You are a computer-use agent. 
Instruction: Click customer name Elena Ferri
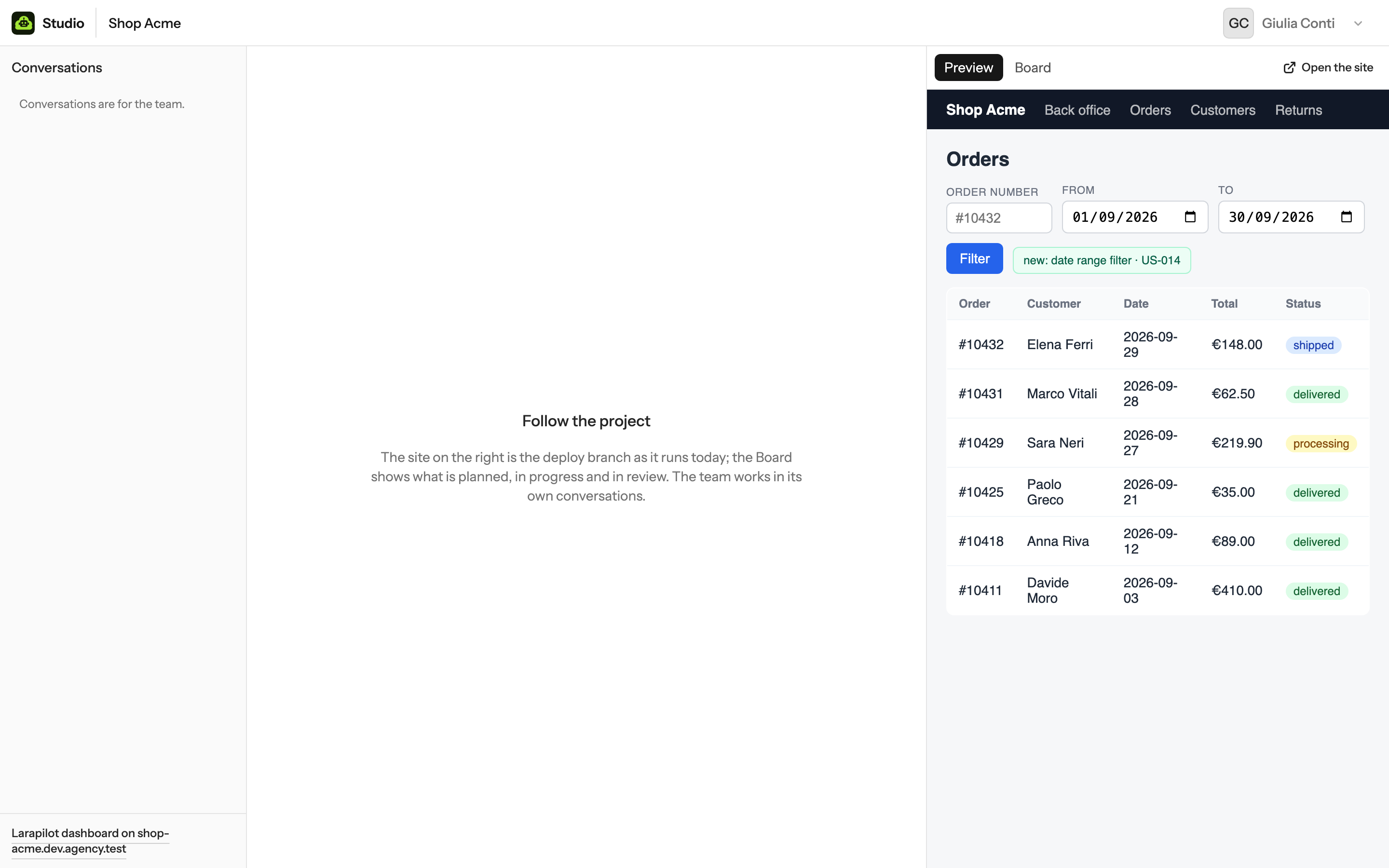(1060, 344)
